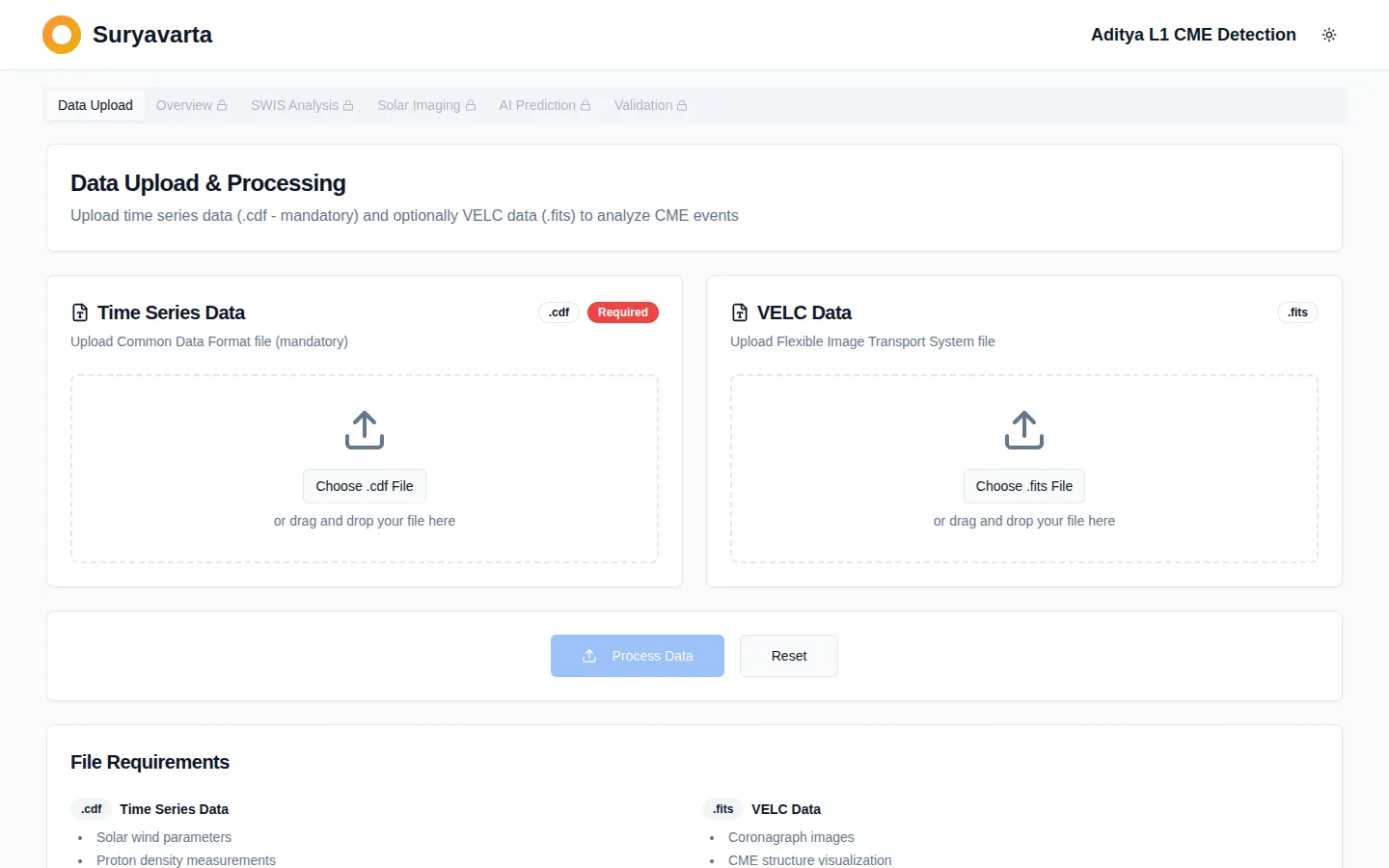Image resolution: width=1389 pixels, height=868 pixels.
Task: Click the upload arrow in Time Series dropzone
Action: click(x=365, y=430)
